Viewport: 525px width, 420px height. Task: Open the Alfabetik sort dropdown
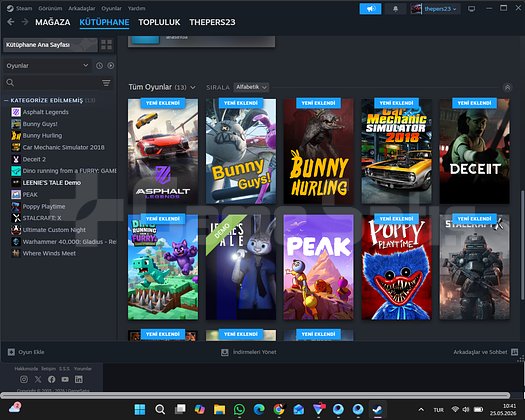251,87
